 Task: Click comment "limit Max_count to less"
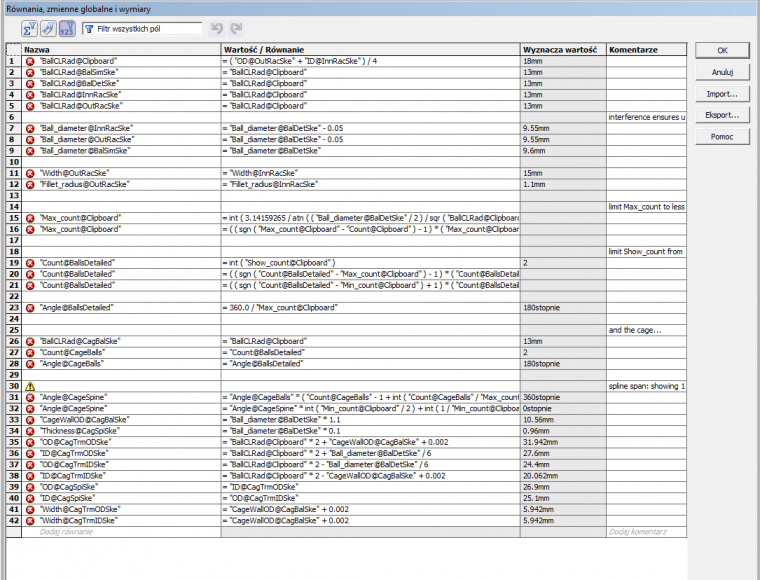click(647, 207)
